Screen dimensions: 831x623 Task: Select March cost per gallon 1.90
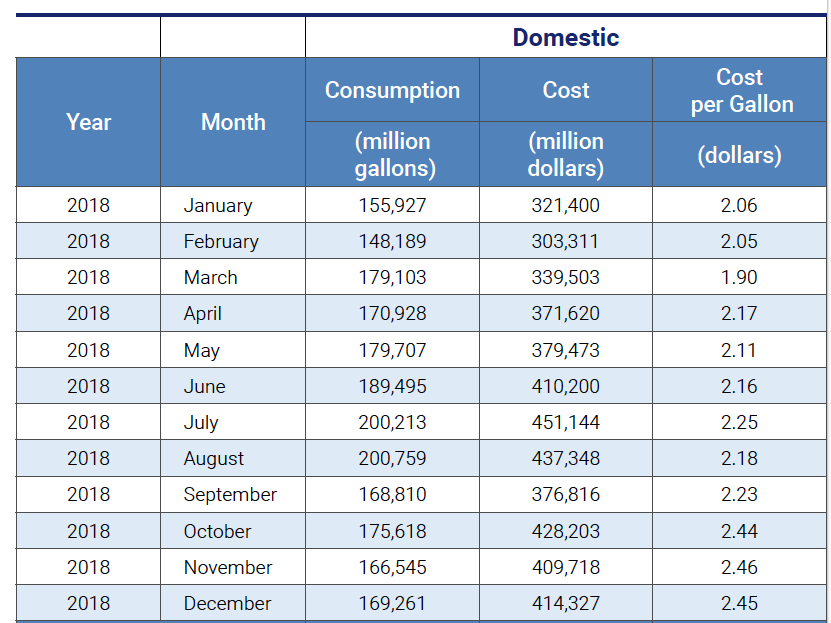point(739,277)
